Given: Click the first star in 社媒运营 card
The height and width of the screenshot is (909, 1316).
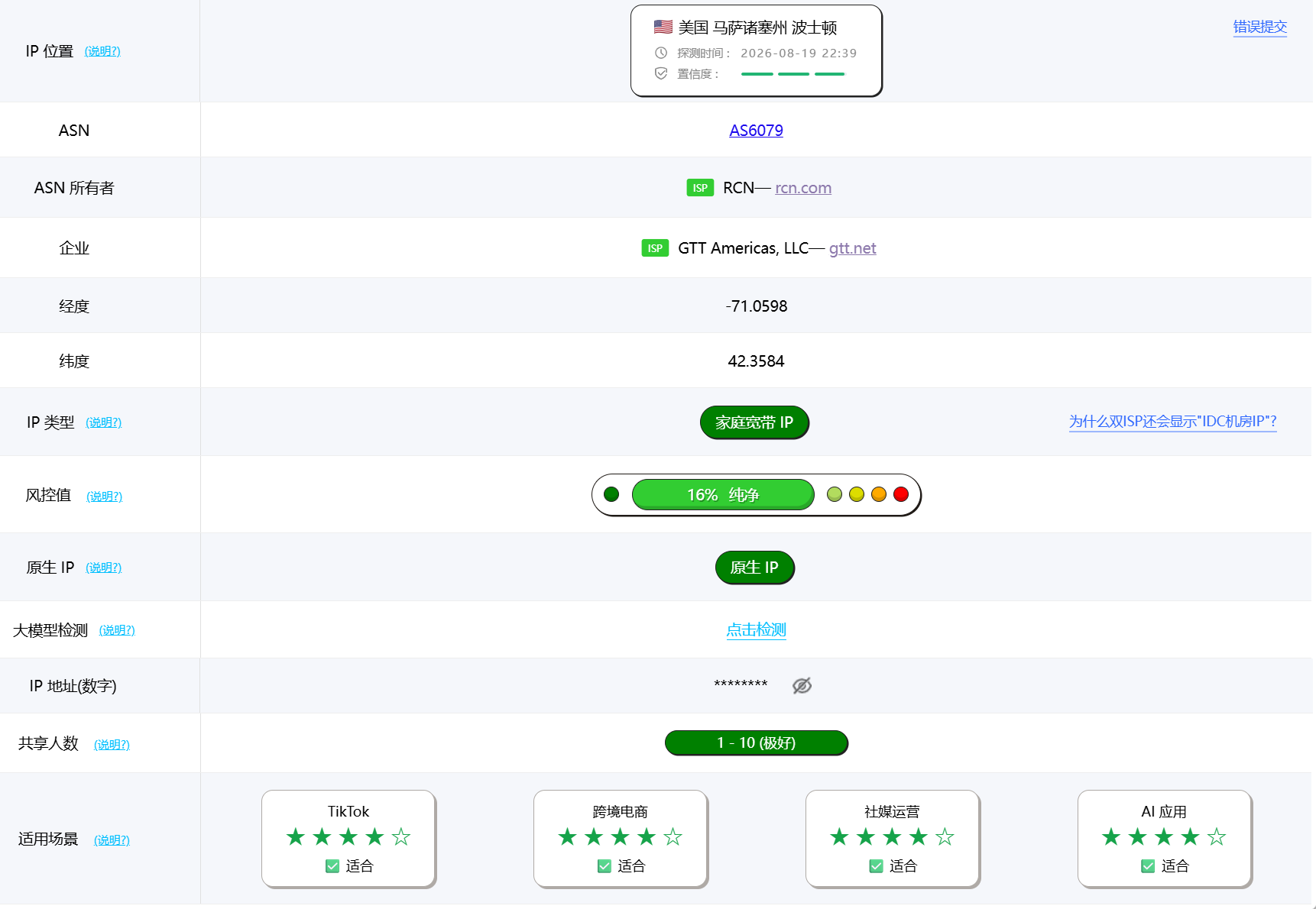Looking at the screenshot, I should point(840,837).
